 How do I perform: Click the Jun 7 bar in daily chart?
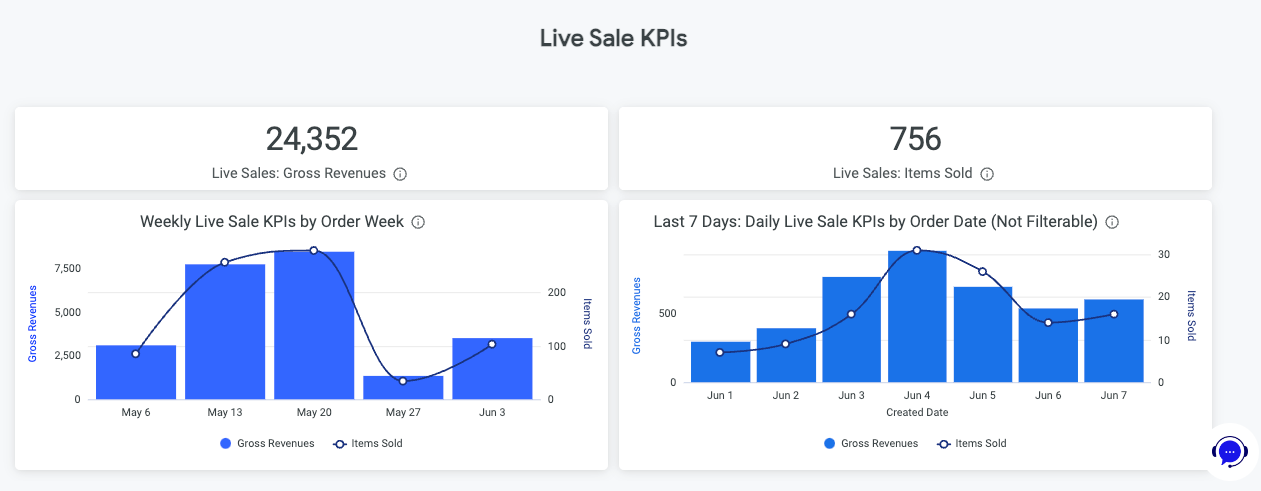click(x=1114, y=342)
